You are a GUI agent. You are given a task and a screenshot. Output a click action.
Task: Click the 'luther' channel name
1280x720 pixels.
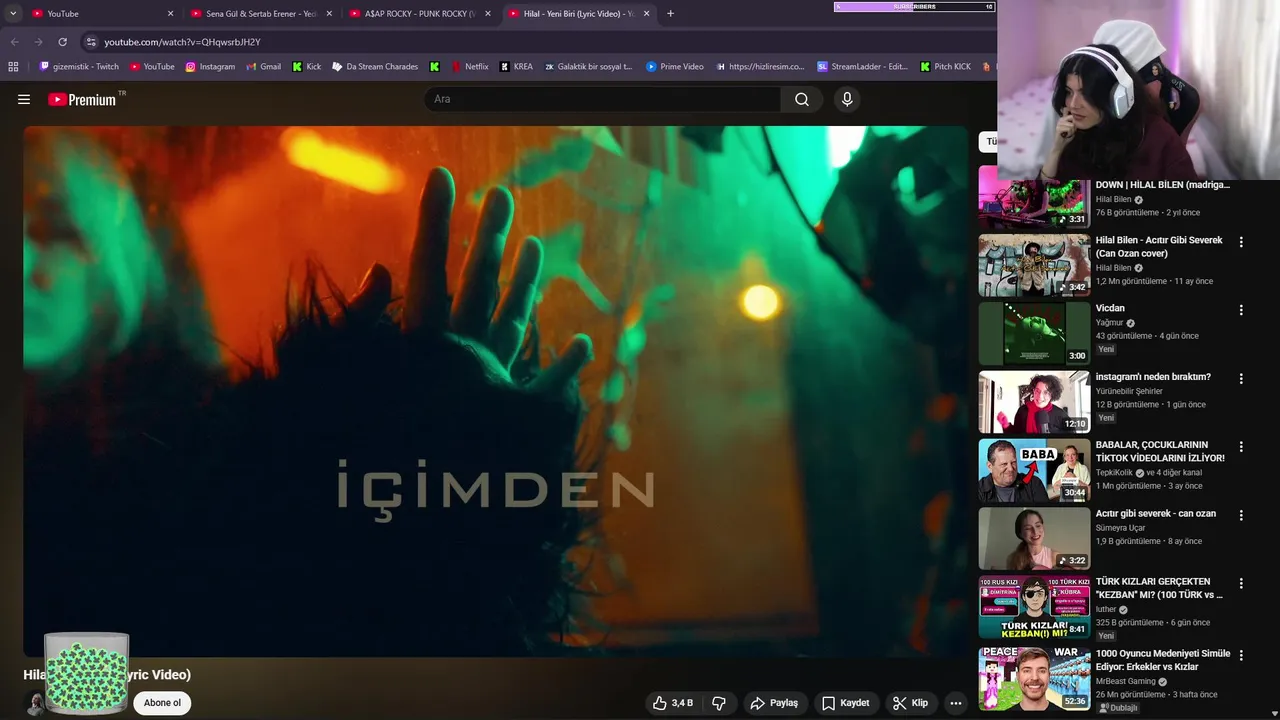point(1105,609)
